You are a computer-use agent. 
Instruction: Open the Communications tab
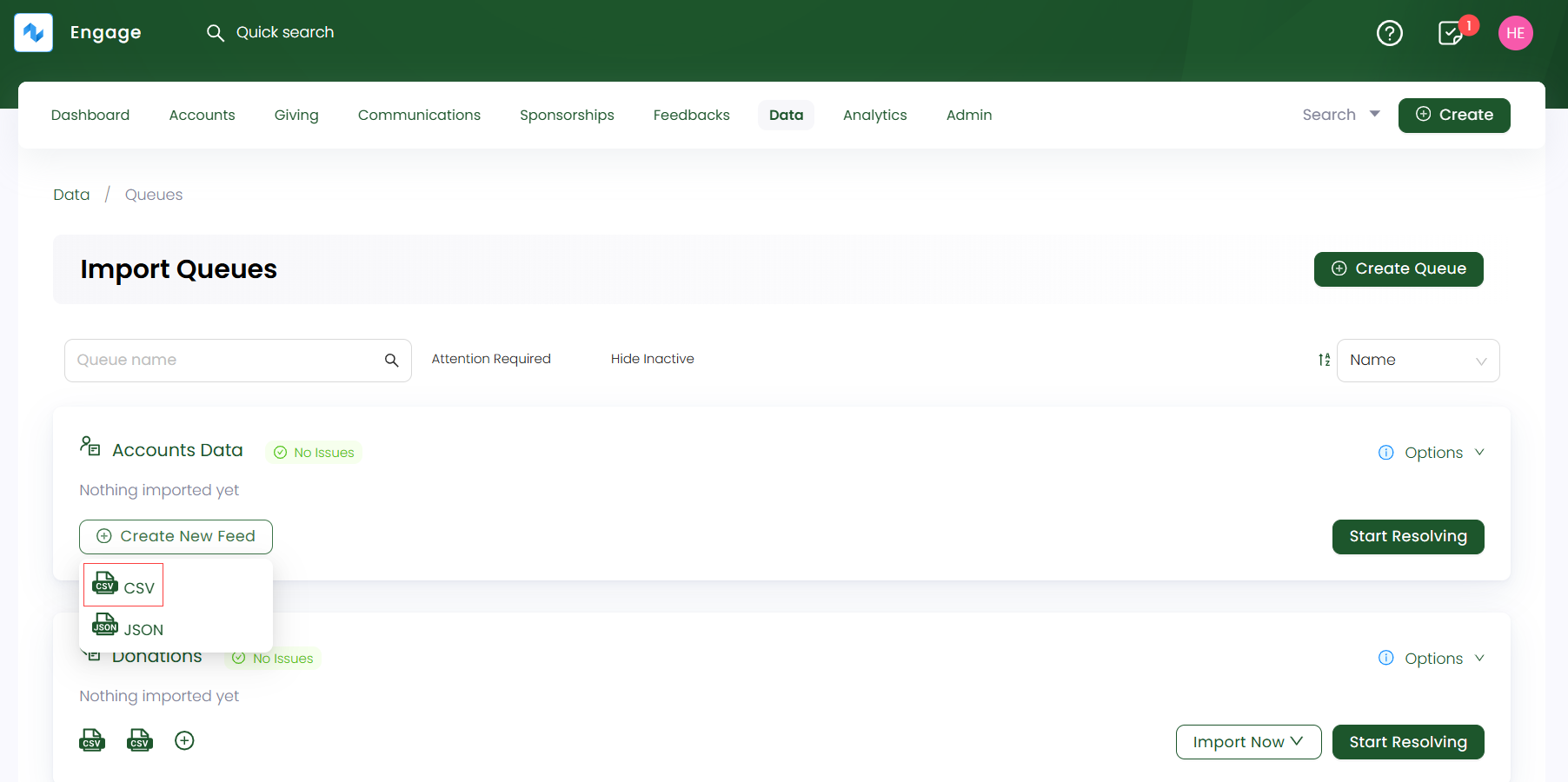[419, 115]
